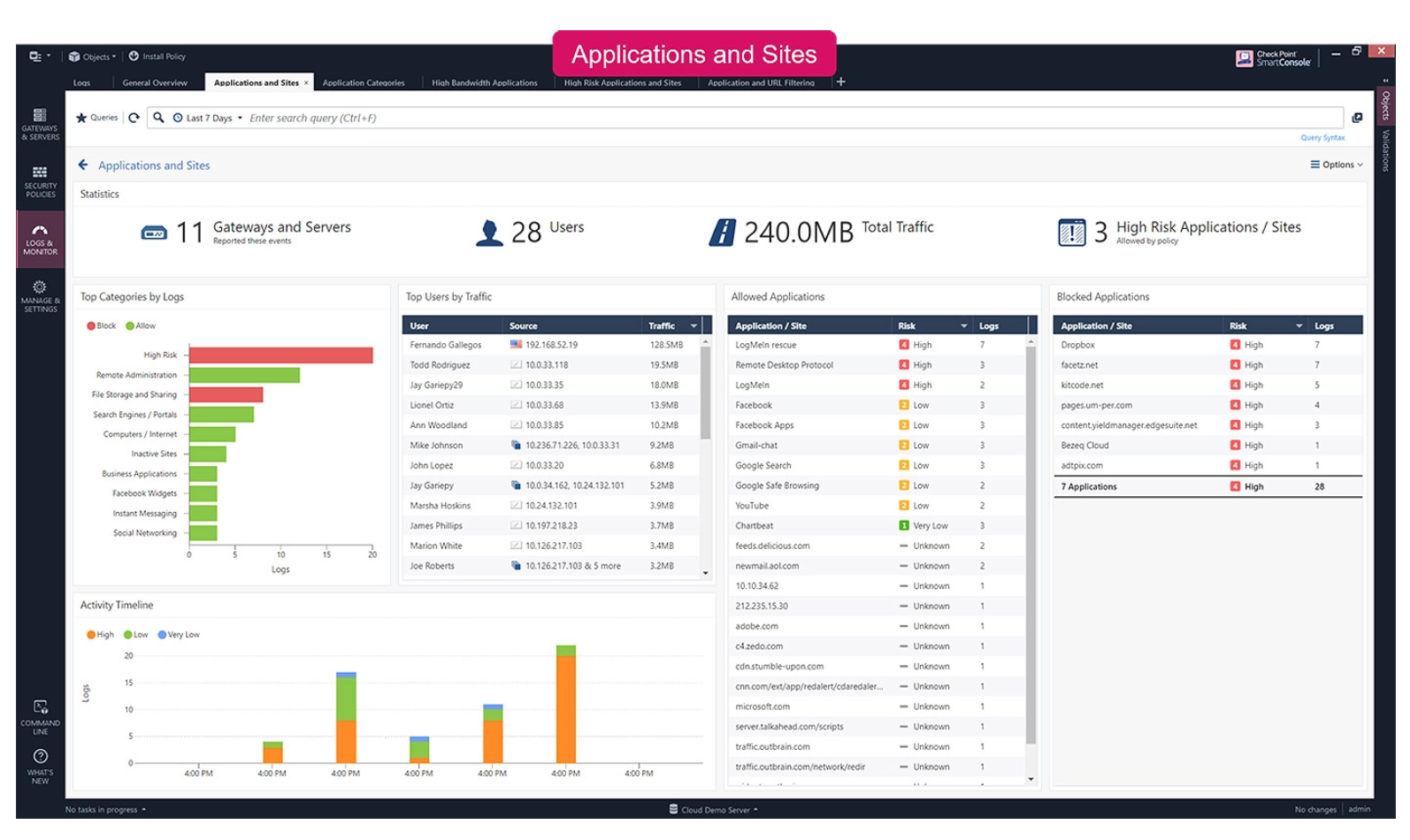Screen dimensions: 1410x840
Task: Open Manage & Settings sidebar icon
Action: [x=40, y=296]
